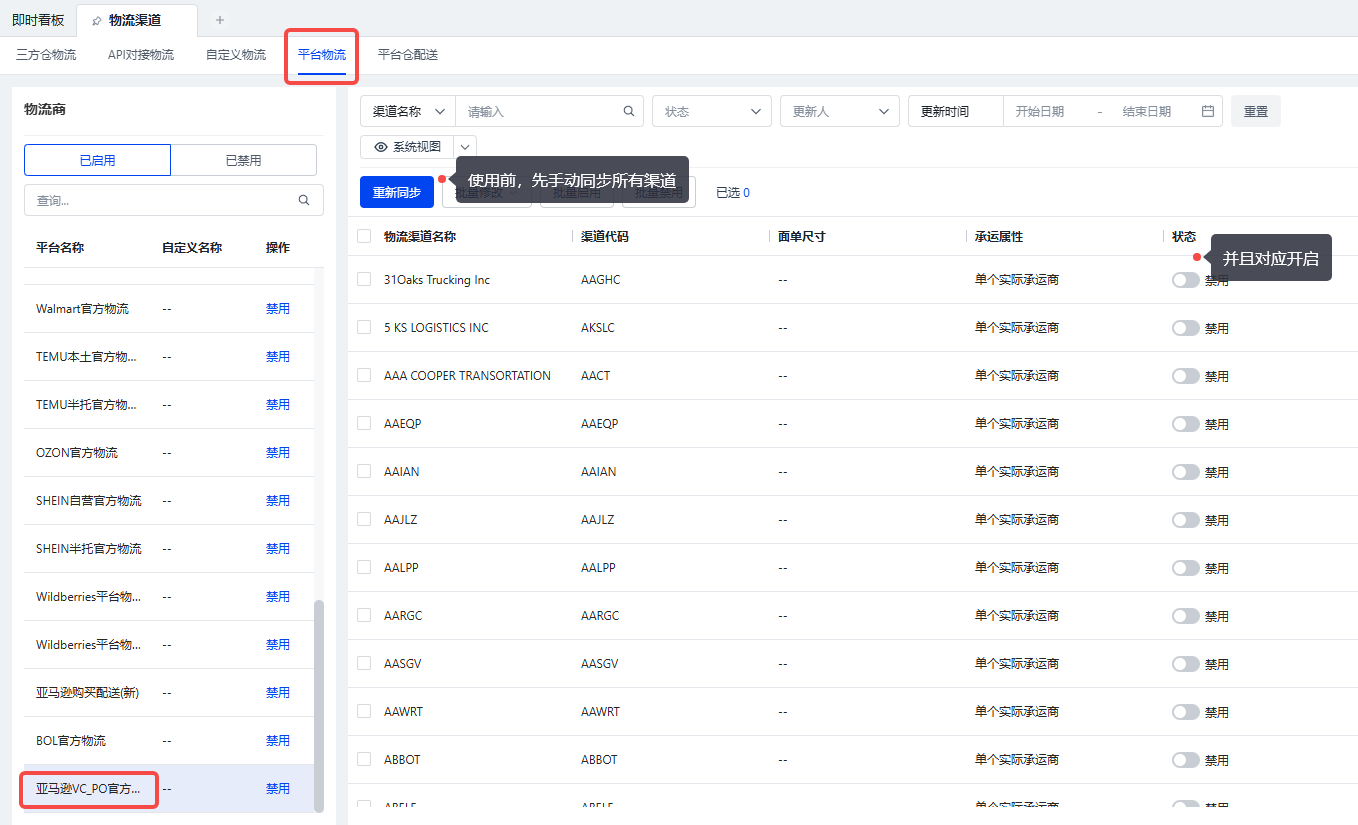Expand the 渠道名称 search type dropdown
The width and height of the screenshot is (1358, 825).
point(408,112)
